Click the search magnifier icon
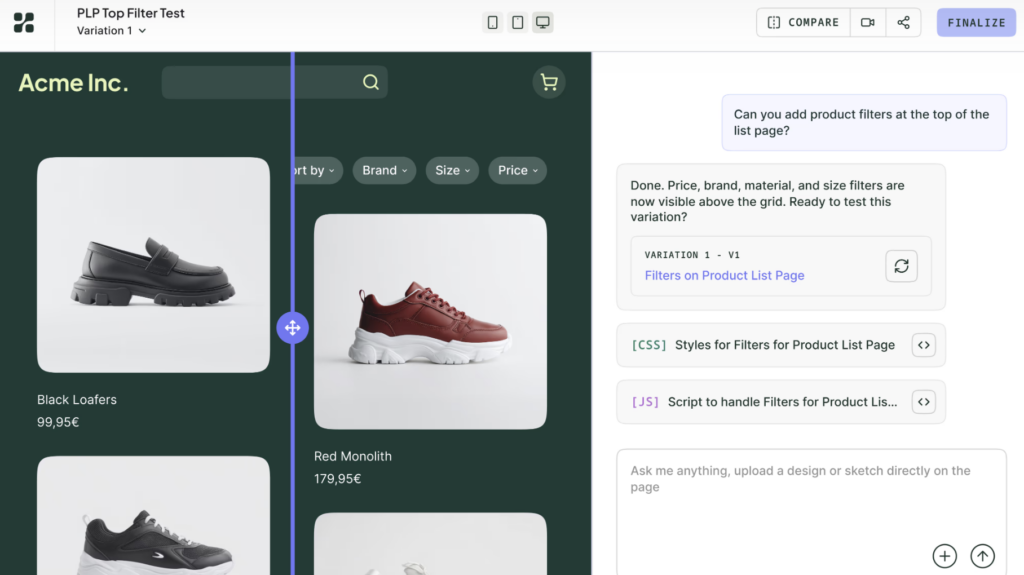Viewport: 1024px width, 575px height. pos(371,83)
